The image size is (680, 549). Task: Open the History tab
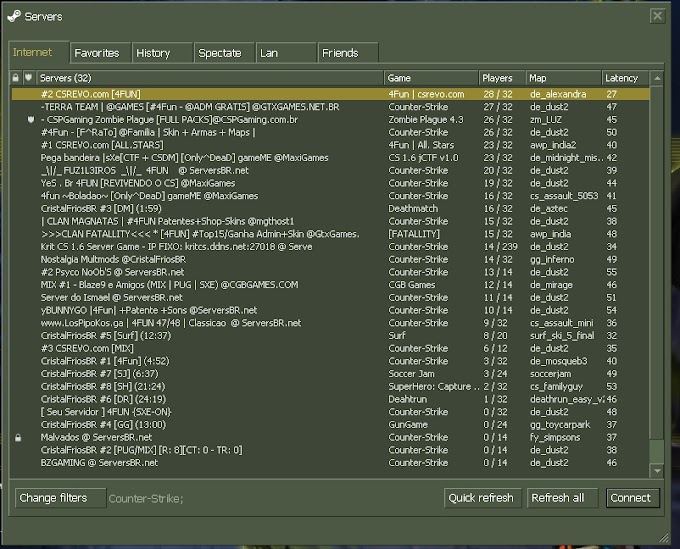tap(162, 53)
